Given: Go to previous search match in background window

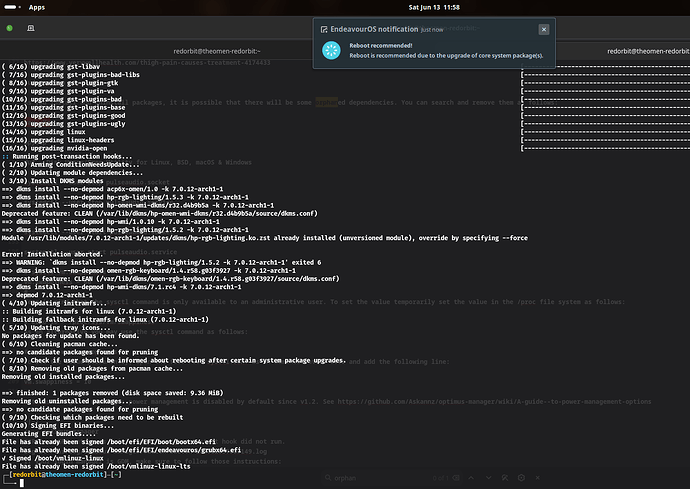Looking at the screenshot, I should 471,478.
